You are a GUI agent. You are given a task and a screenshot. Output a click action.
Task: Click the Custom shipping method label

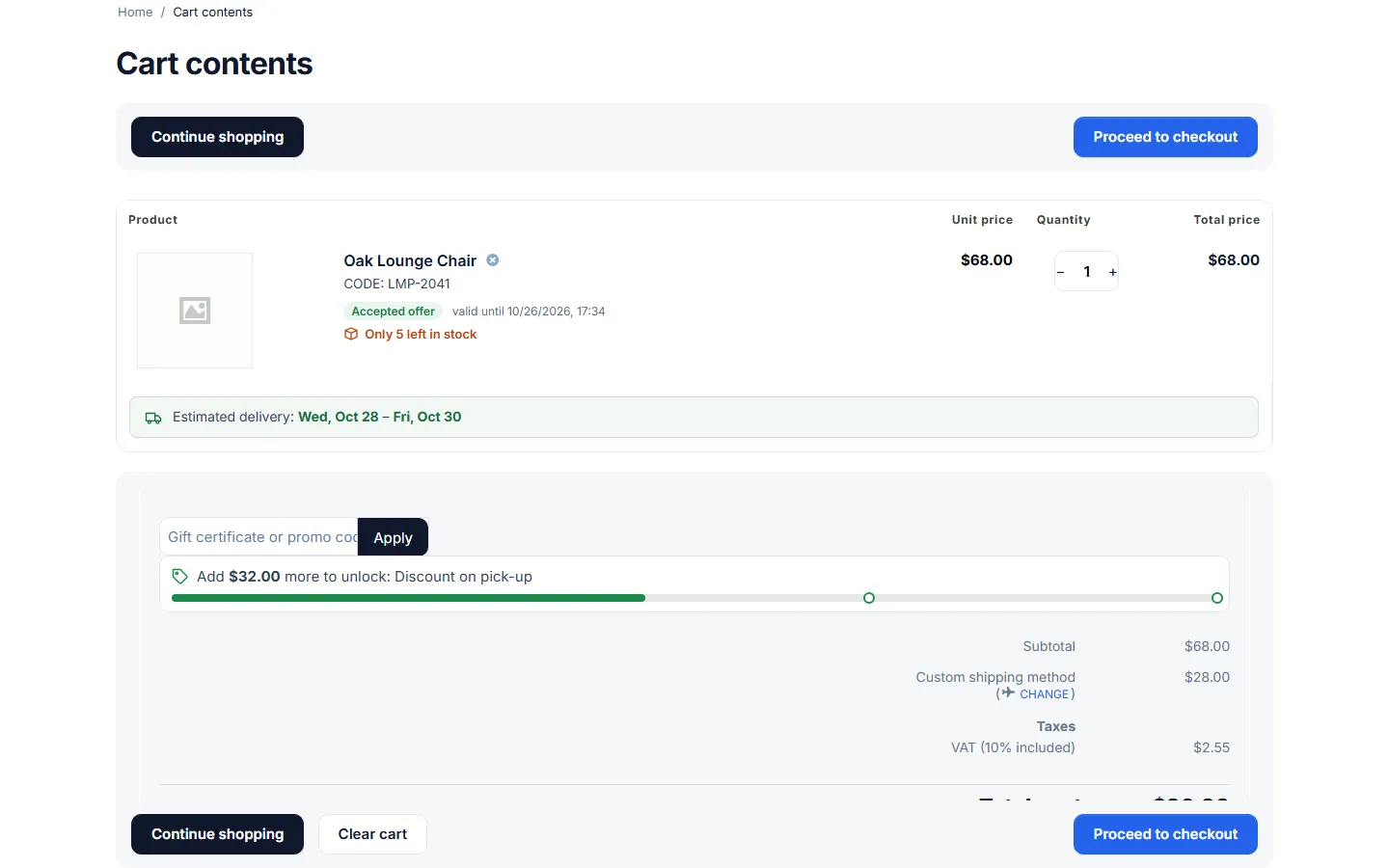click(x=995, y=677)
